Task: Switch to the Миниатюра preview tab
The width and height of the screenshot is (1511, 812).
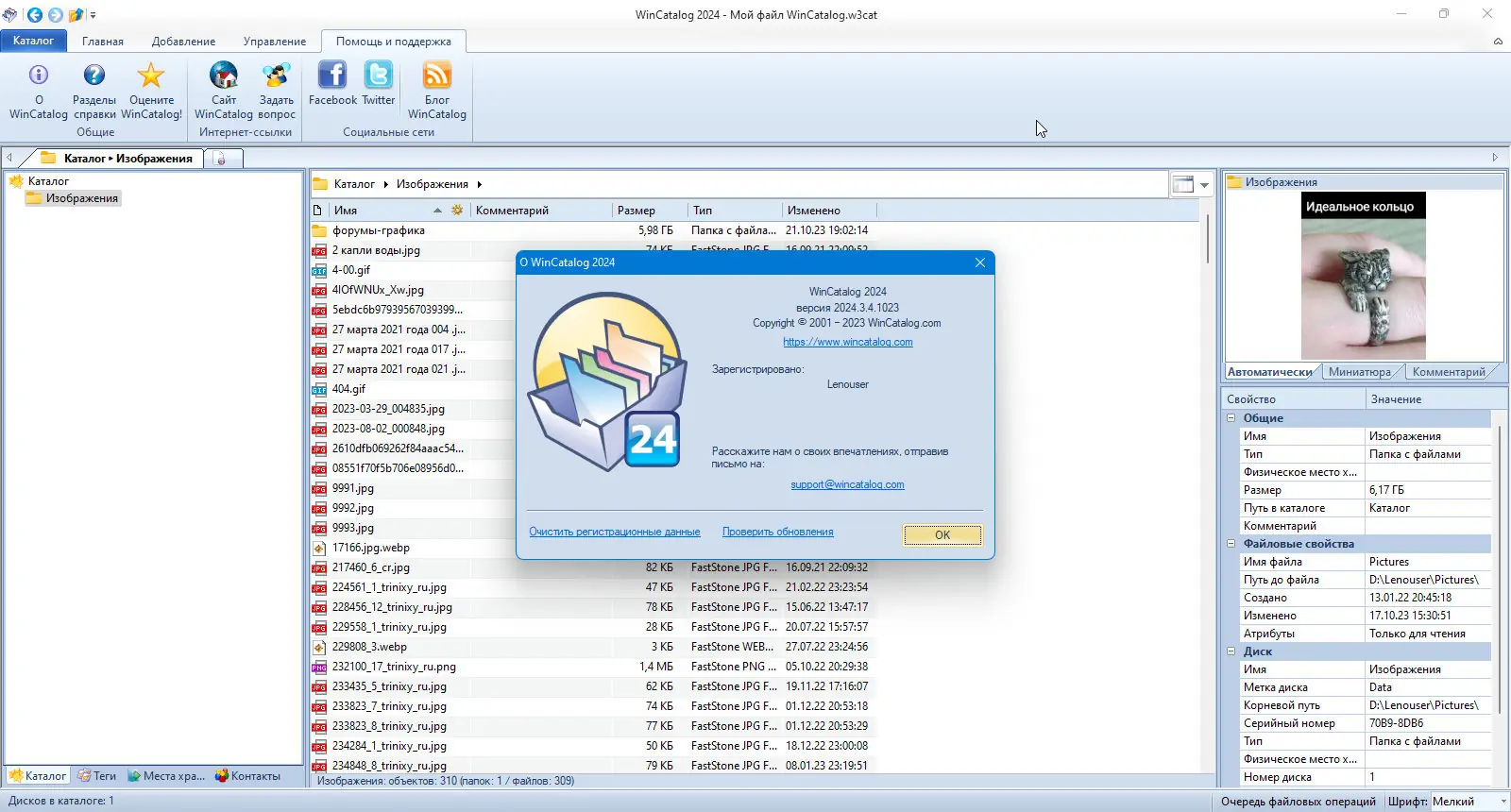Action: [x=1359, y=372]
